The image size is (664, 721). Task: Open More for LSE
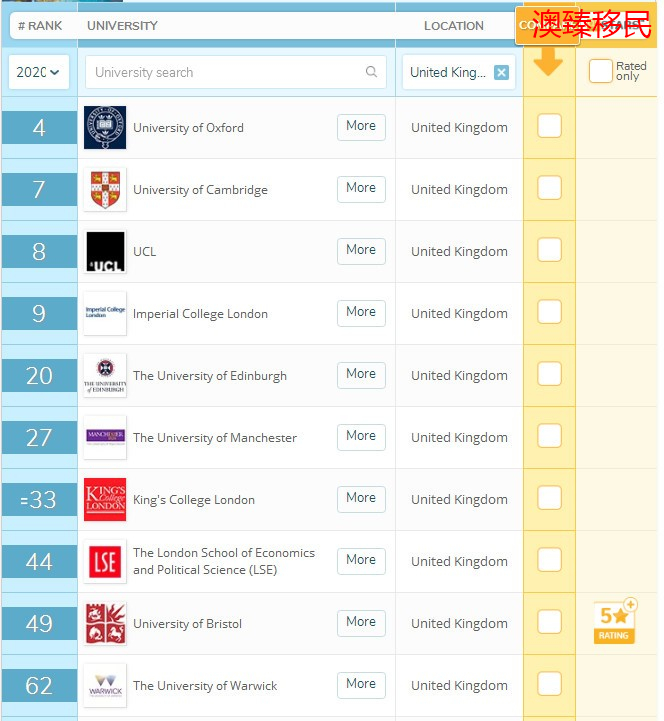click(x=361, y=561)
